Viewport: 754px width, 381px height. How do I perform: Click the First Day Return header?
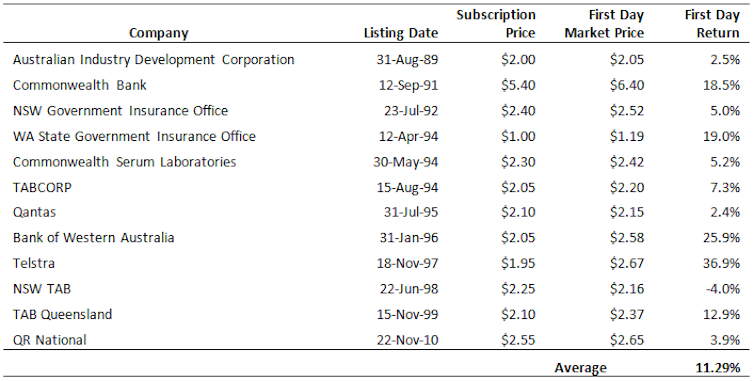click(x=712, y=24)
